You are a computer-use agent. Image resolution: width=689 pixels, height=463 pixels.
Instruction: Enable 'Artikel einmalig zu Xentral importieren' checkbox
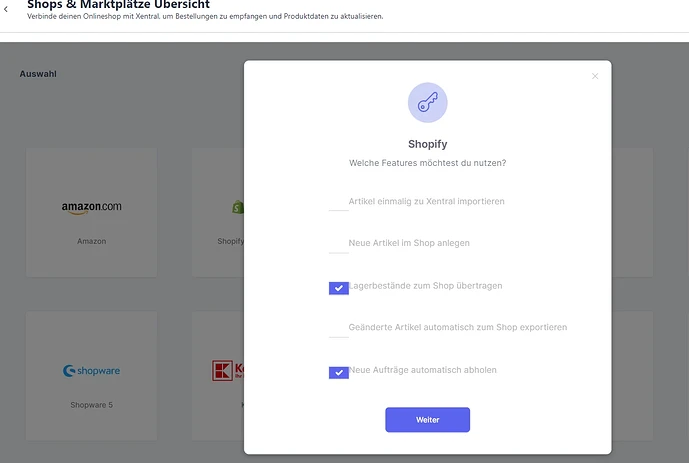tap(339, 203)
